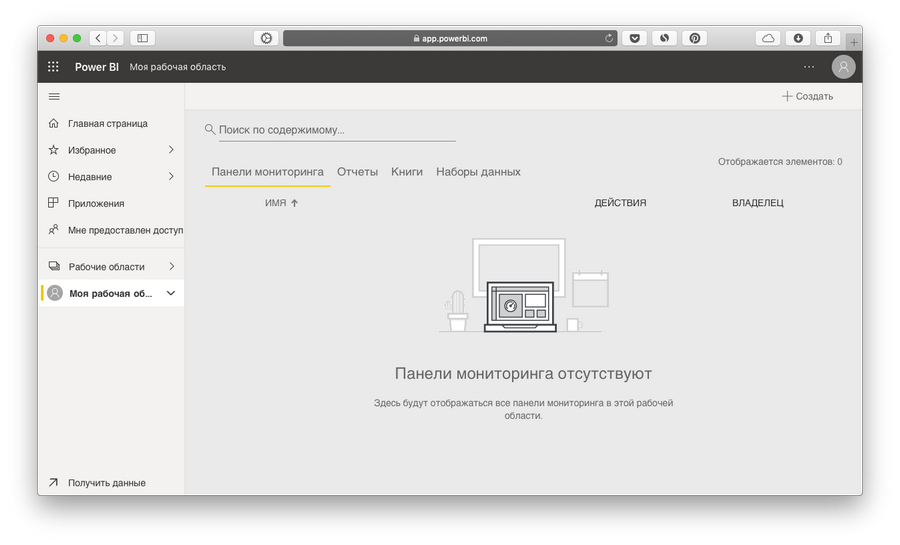The height and width of the screenshot is (545, 900).
Task: Click the extension icon left of address bar
Action: 266,38
